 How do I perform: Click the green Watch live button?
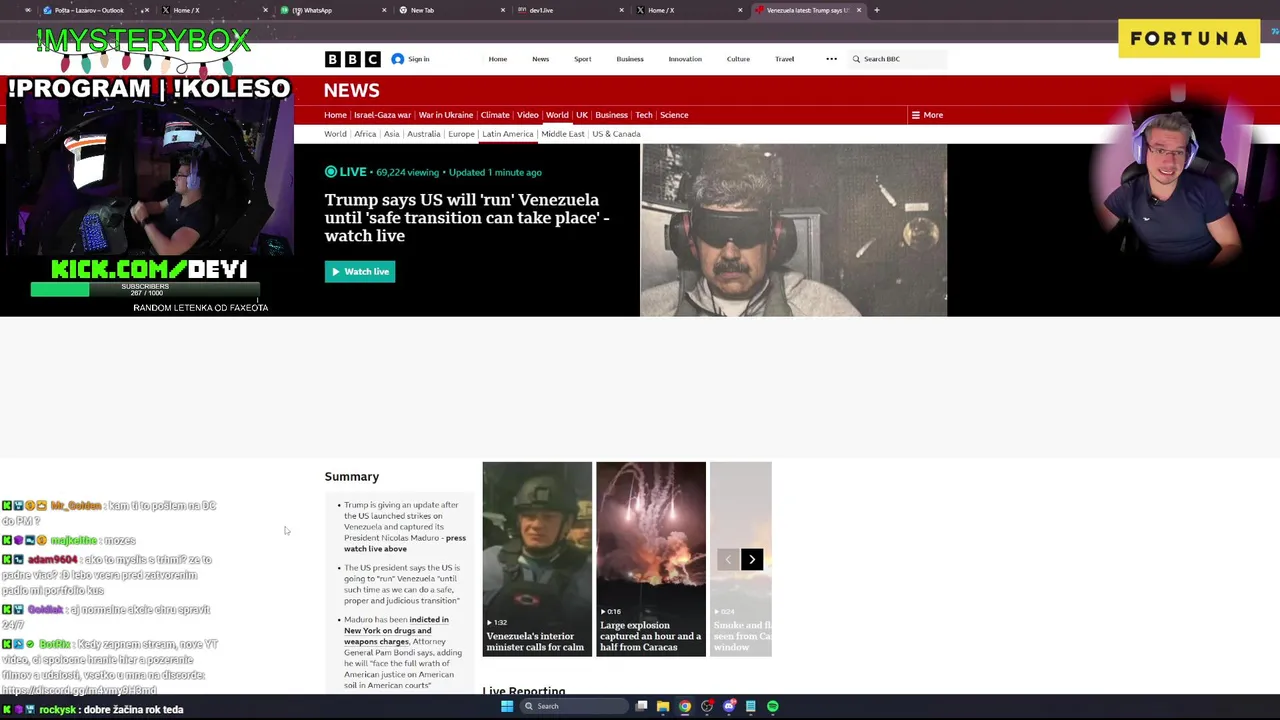[x=360, y=271]
